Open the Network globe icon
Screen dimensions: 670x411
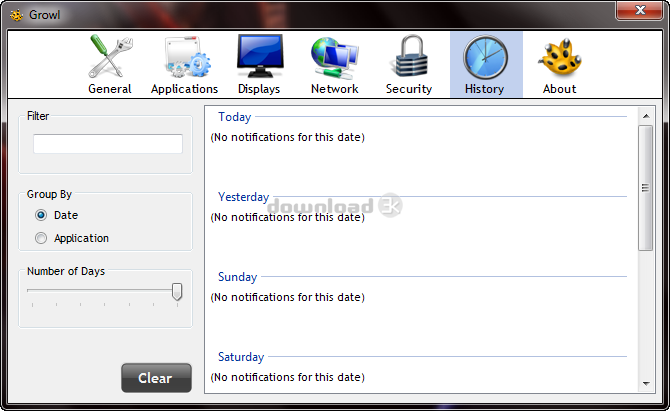tap(335, 58)
